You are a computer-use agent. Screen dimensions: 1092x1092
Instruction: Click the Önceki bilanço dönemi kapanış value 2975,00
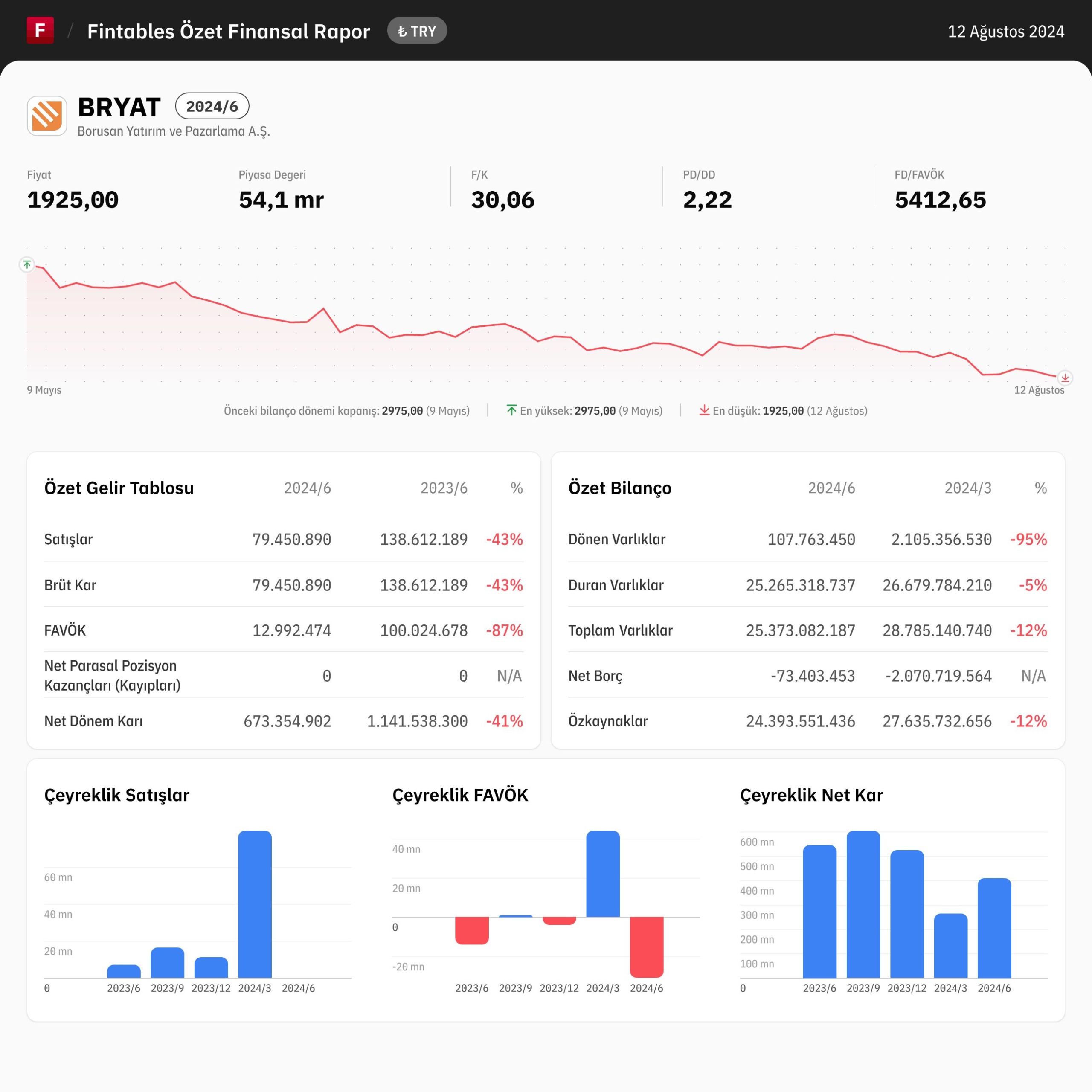pyautogui.click(x=402, y=411)
